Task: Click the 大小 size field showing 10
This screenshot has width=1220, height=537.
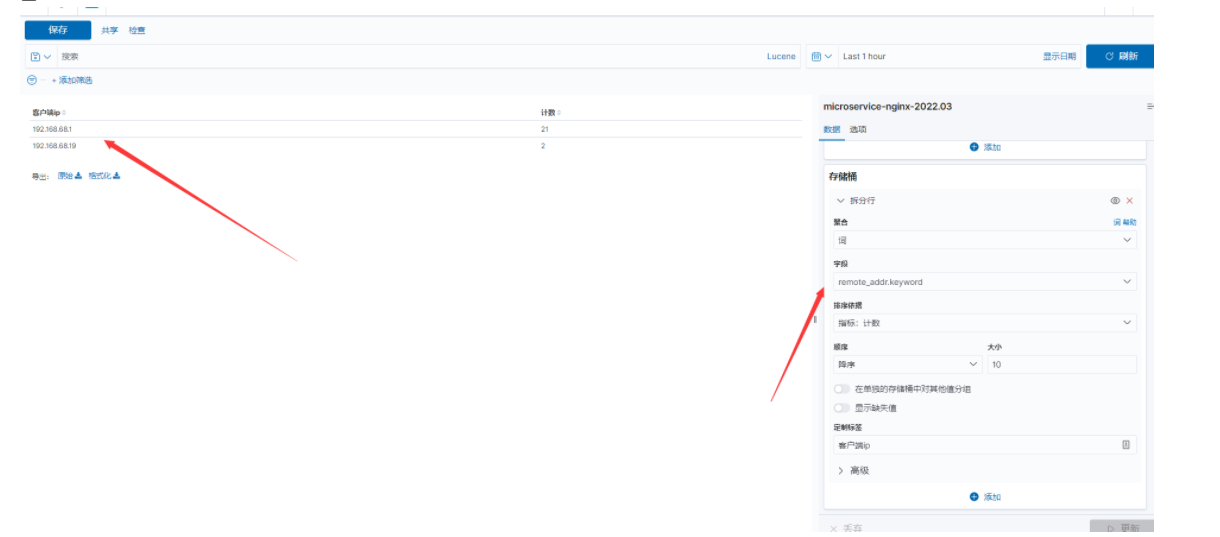Action: (1061, 365)
